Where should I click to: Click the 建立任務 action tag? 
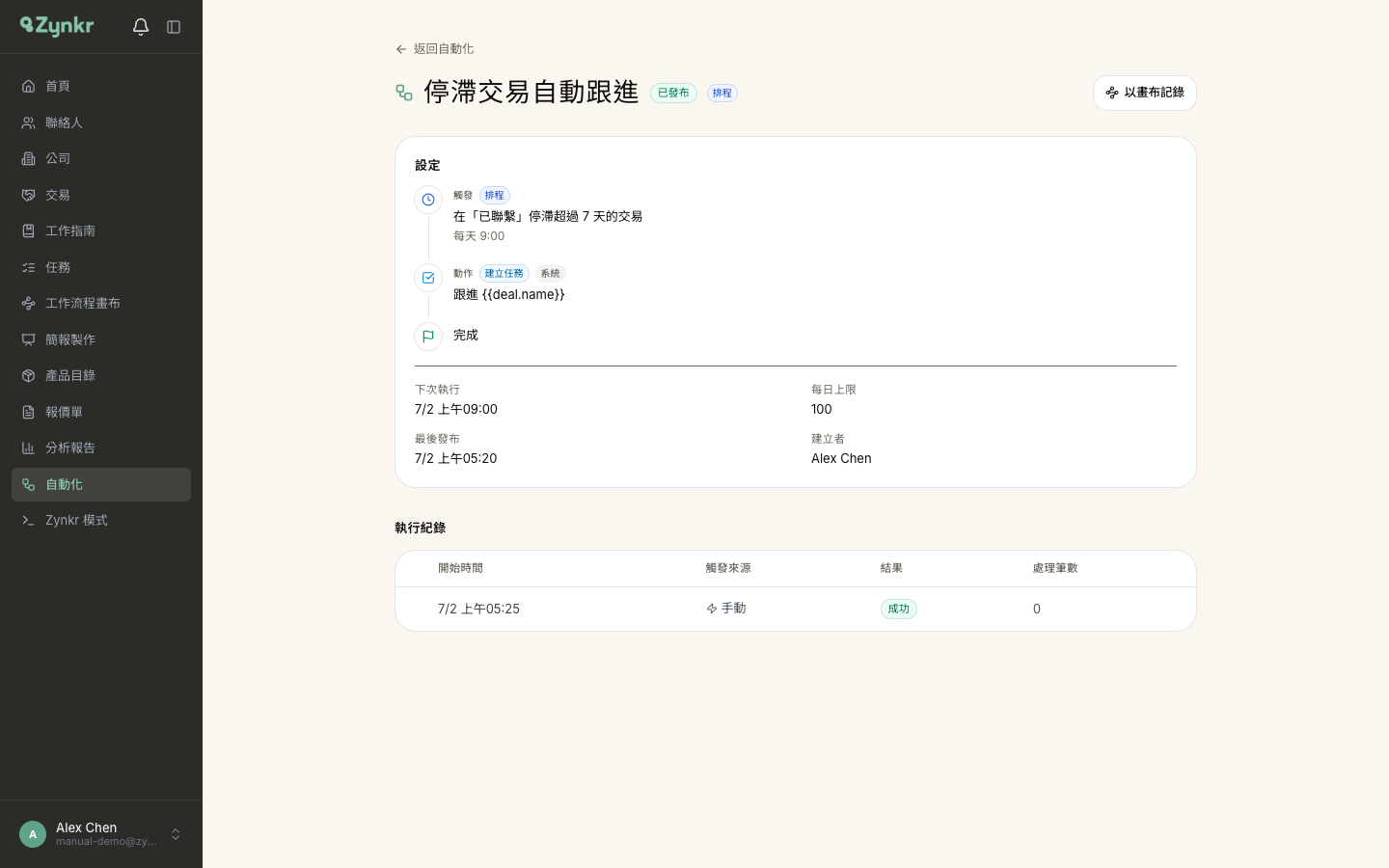504,273
